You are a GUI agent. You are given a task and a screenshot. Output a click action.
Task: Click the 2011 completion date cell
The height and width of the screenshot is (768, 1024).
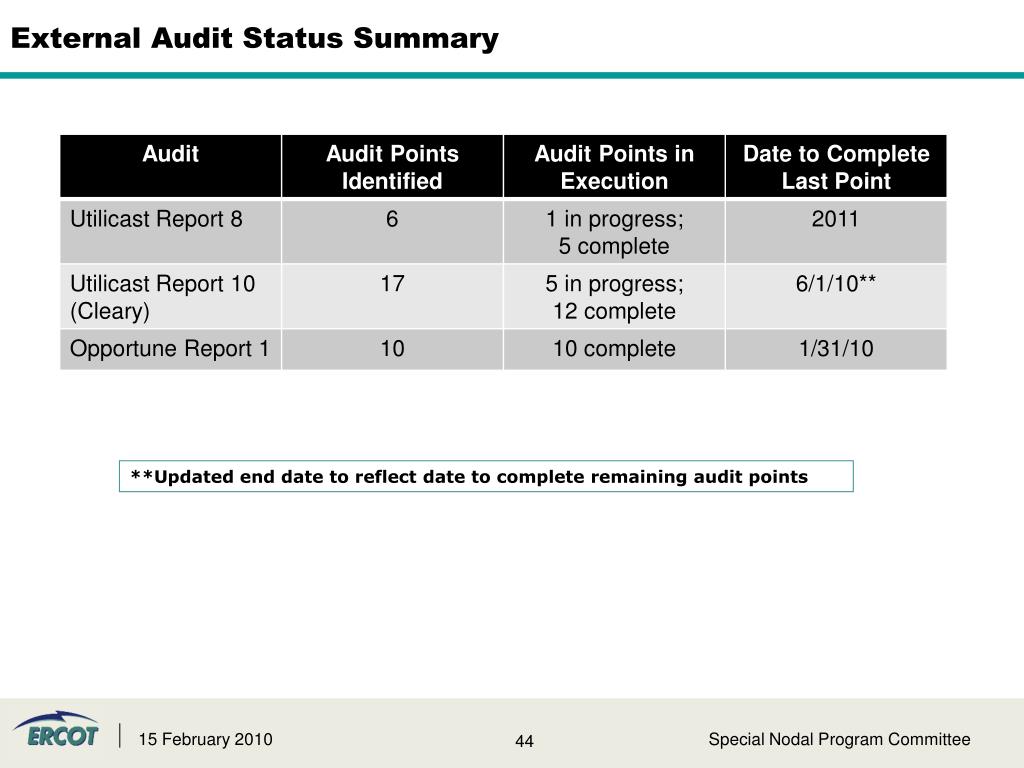click(x=836, y=231)
